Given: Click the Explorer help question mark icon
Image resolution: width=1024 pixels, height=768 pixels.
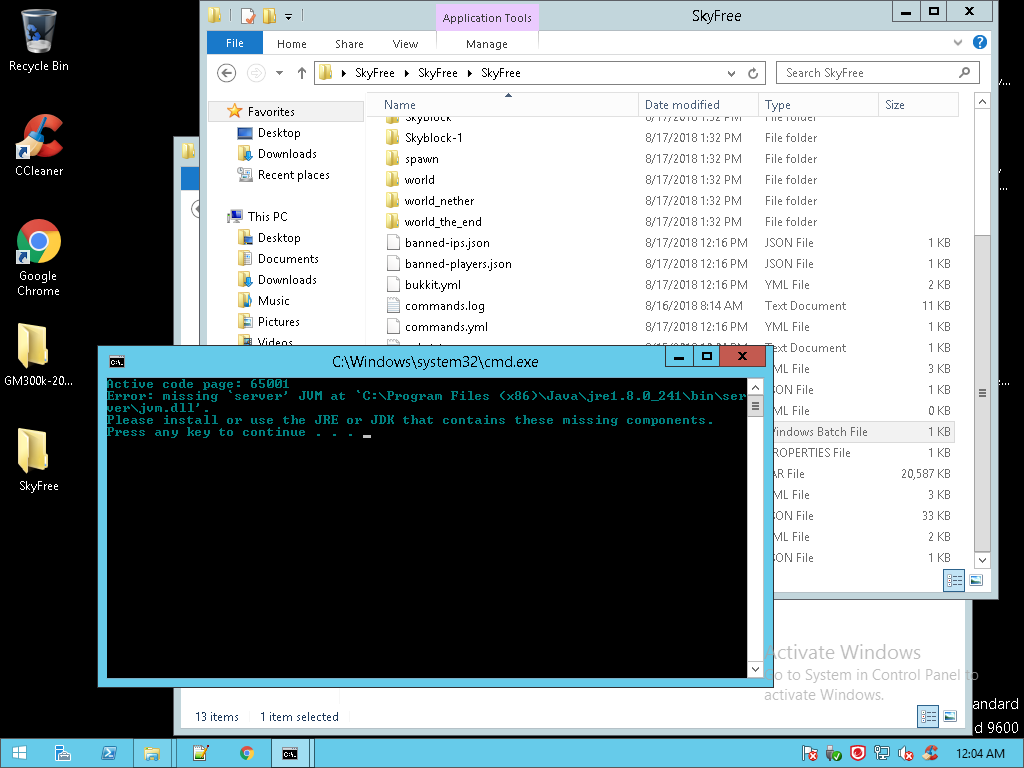Looking at the screenshot, I should point(980,43).
